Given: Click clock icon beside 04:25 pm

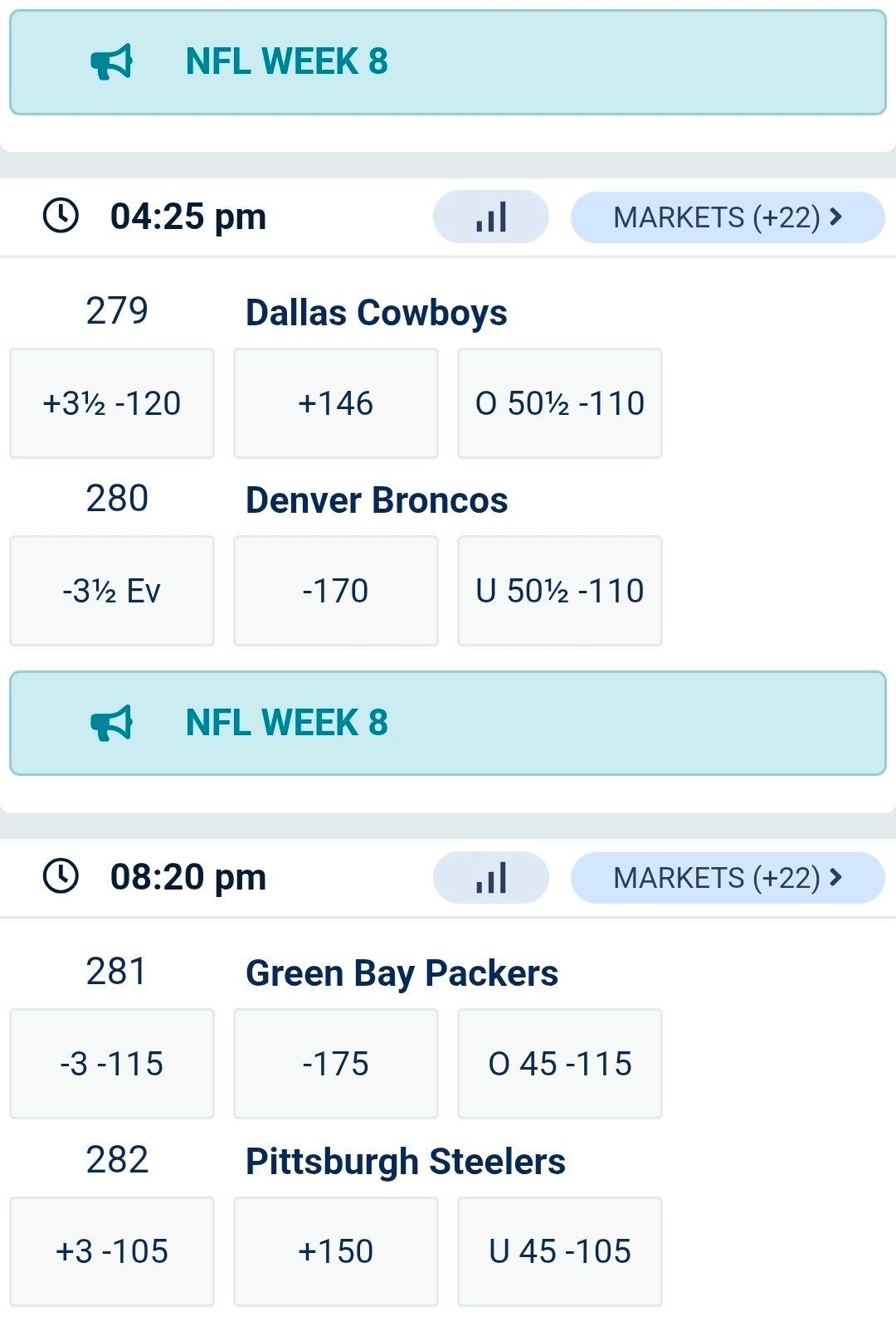Looking at the screenshot, I should (61, 216).
